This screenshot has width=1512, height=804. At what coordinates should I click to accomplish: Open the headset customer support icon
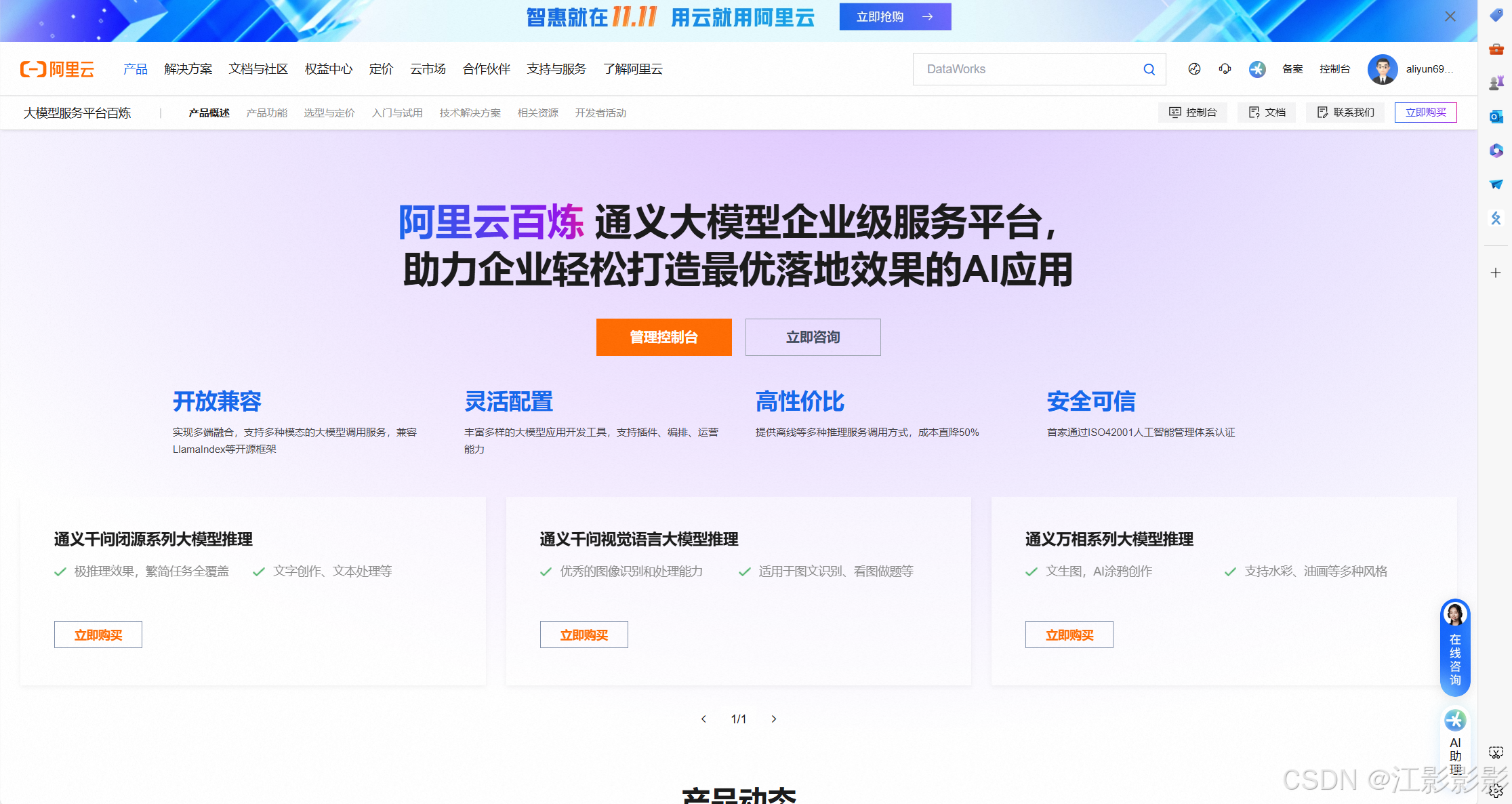tap(1225, 69)
